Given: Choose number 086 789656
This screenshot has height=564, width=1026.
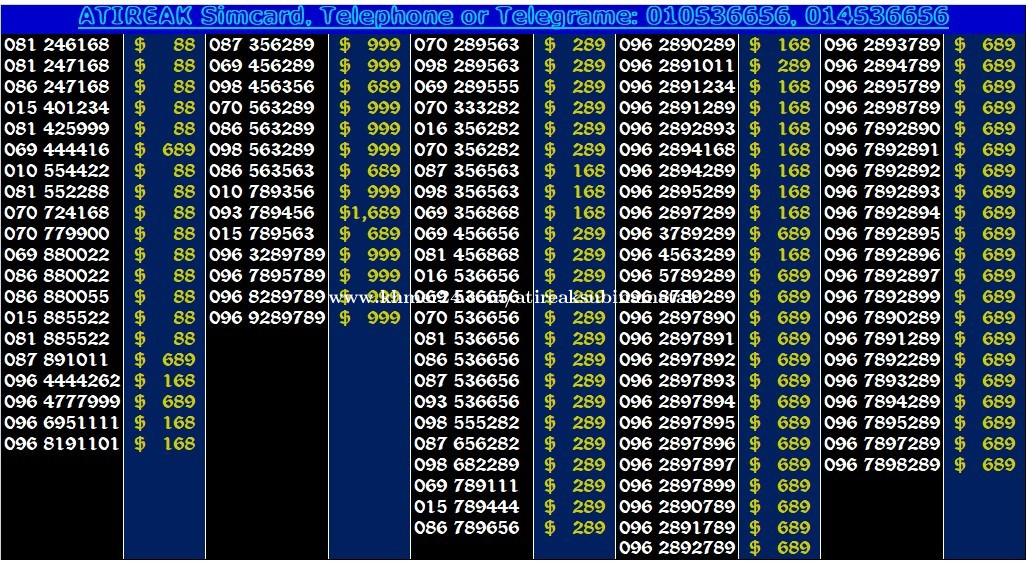Looking at the screenshot, I should click(x=467, y=527).
